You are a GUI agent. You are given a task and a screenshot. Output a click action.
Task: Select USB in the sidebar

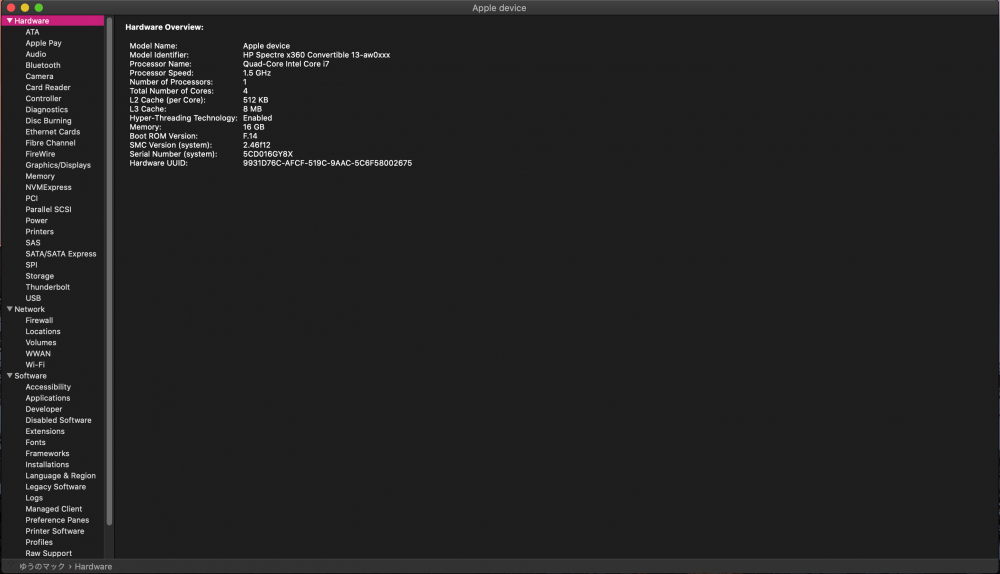pyautogui.click(x=33, y=298)
